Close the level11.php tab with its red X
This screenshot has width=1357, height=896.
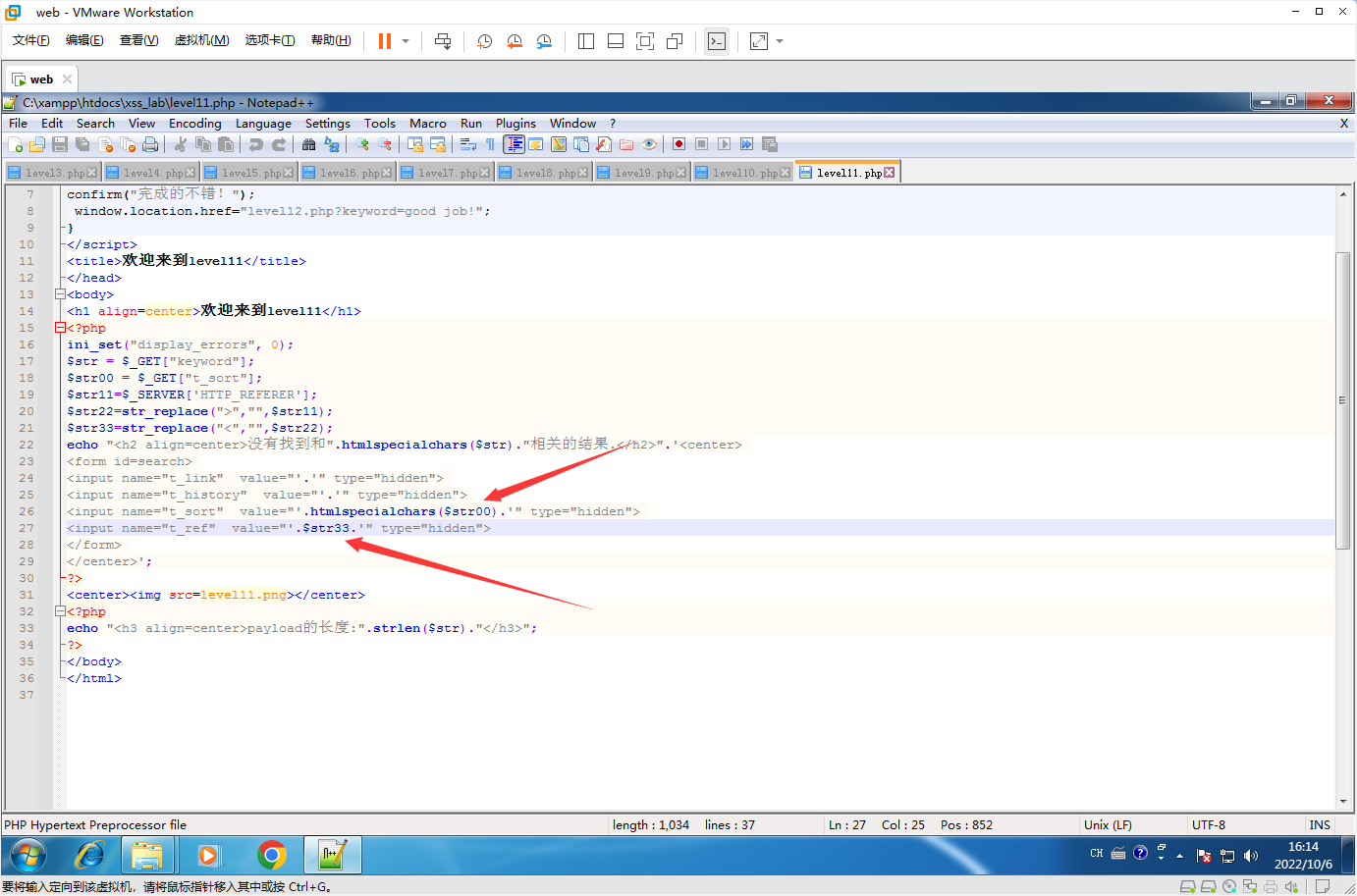890,173
